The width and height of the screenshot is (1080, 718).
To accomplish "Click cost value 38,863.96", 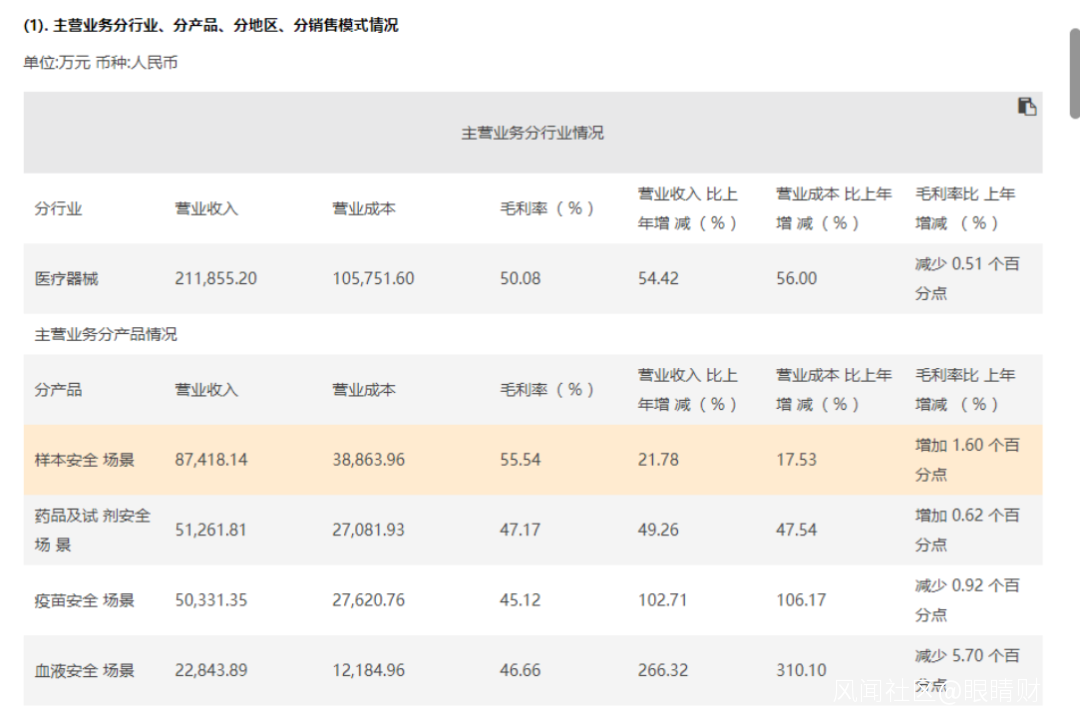I will pos(368,460).
